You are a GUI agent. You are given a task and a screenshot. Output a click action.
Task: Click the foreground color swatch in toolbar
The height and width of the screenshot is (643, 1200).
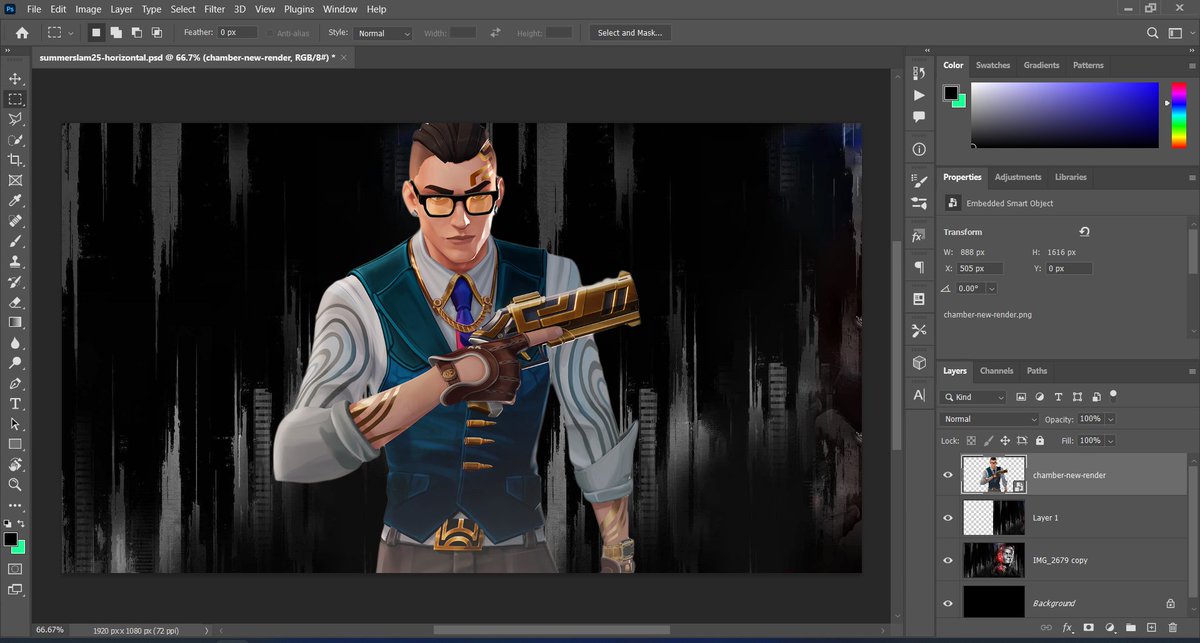tap(10, 539)
